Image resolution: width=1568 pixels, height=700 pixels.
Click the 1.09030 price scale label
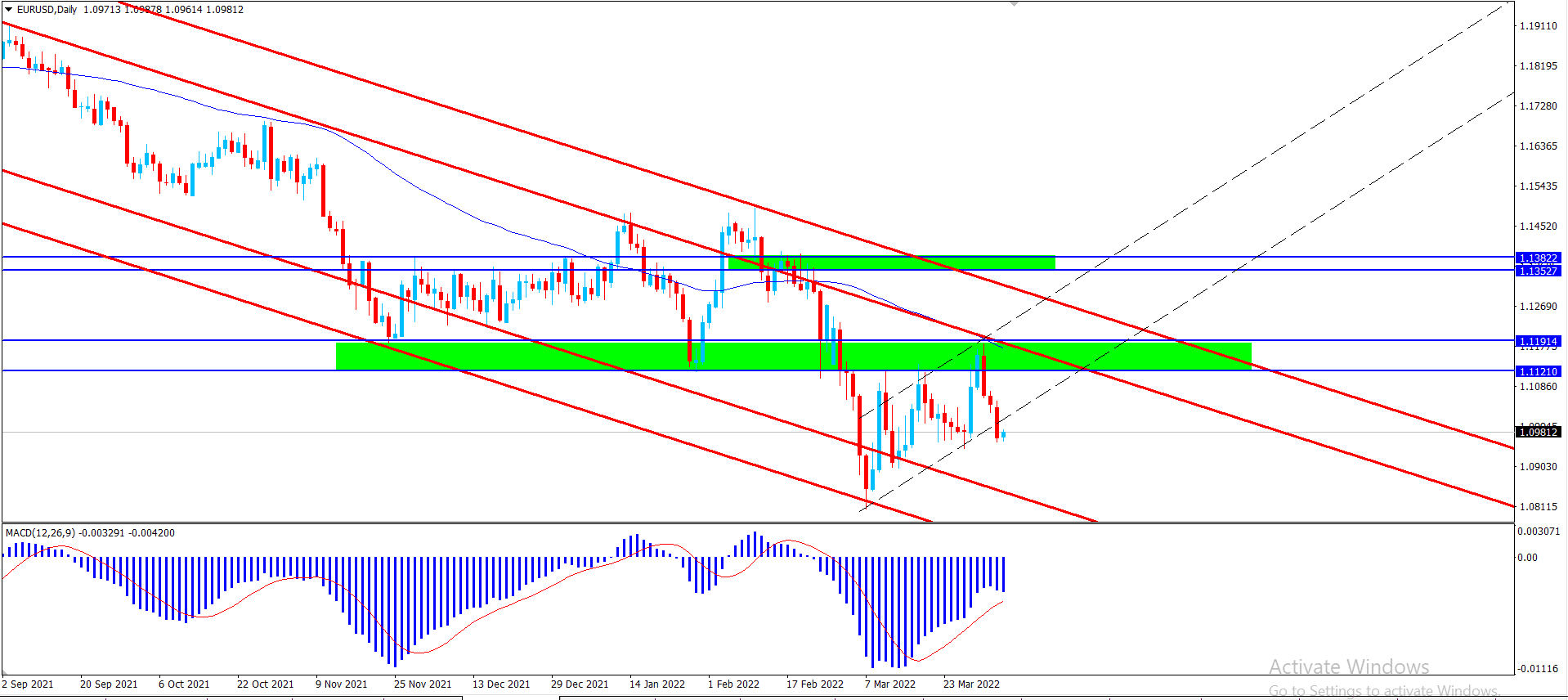(x=1538, y=467)
